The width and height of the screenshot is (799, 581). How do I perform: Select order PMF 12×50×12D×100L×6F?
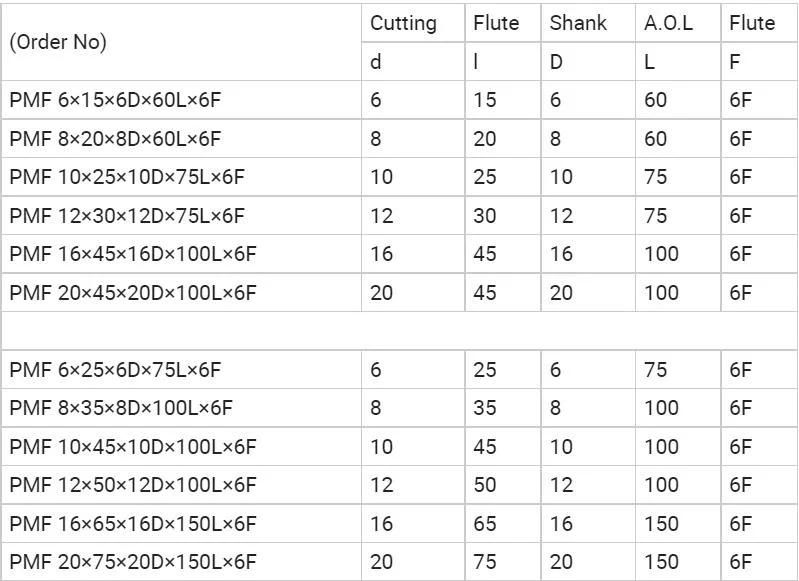[x=132, y=485]
